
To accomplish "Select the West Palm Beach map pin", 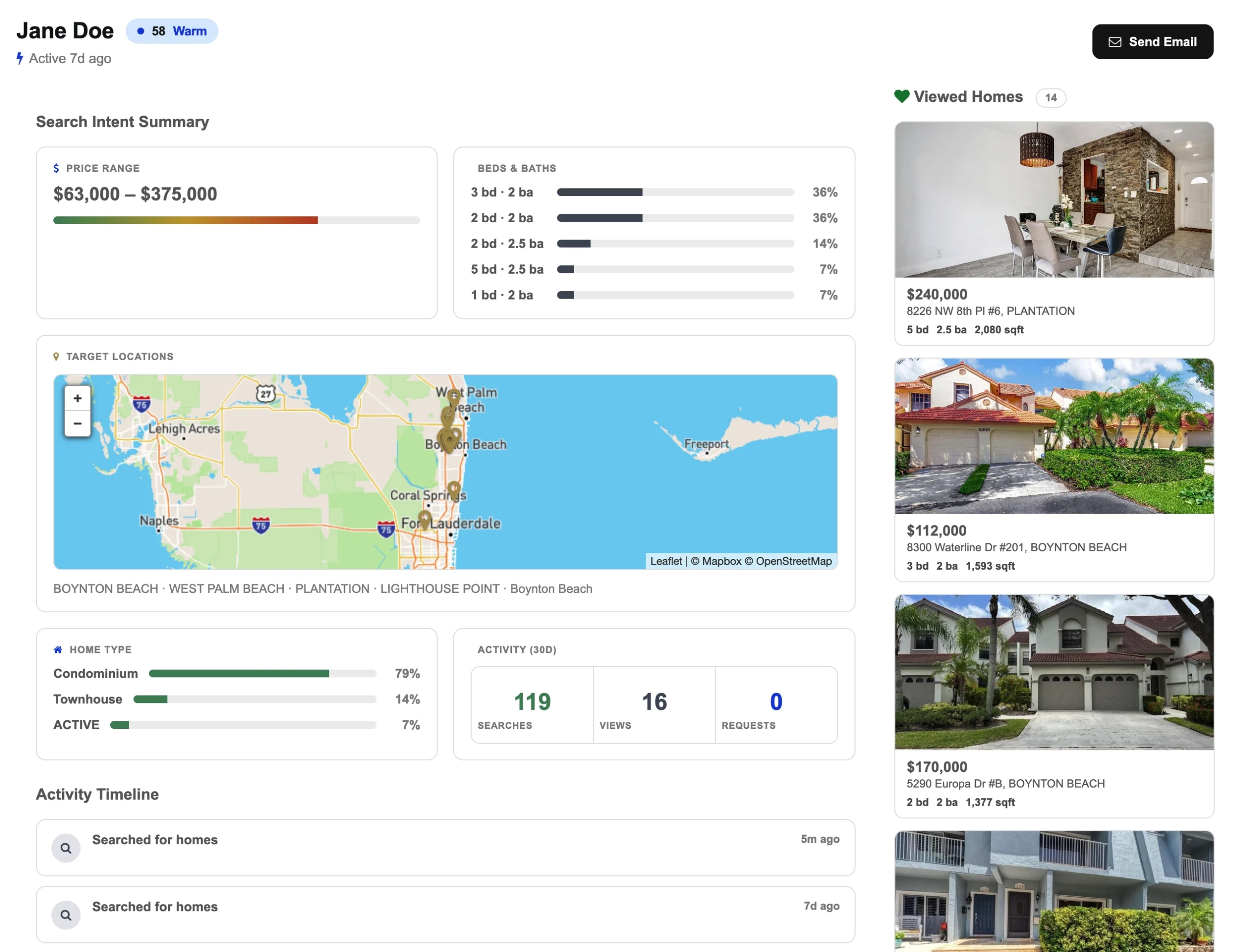I will click(454, 399).
